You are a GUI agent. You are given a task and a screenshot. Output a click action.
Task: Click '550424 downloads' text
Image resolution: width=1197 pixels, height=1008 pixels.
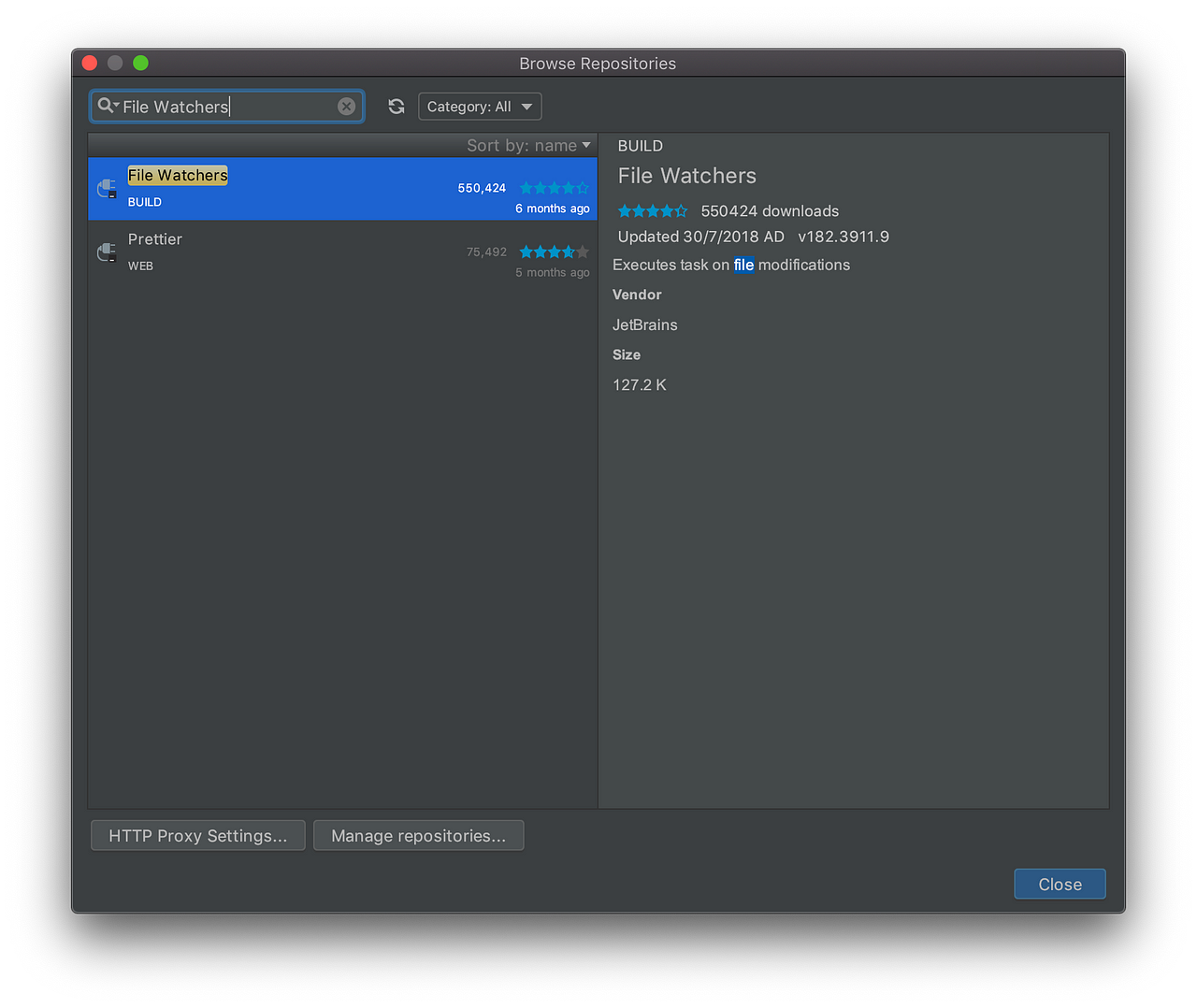click(771, 211)
